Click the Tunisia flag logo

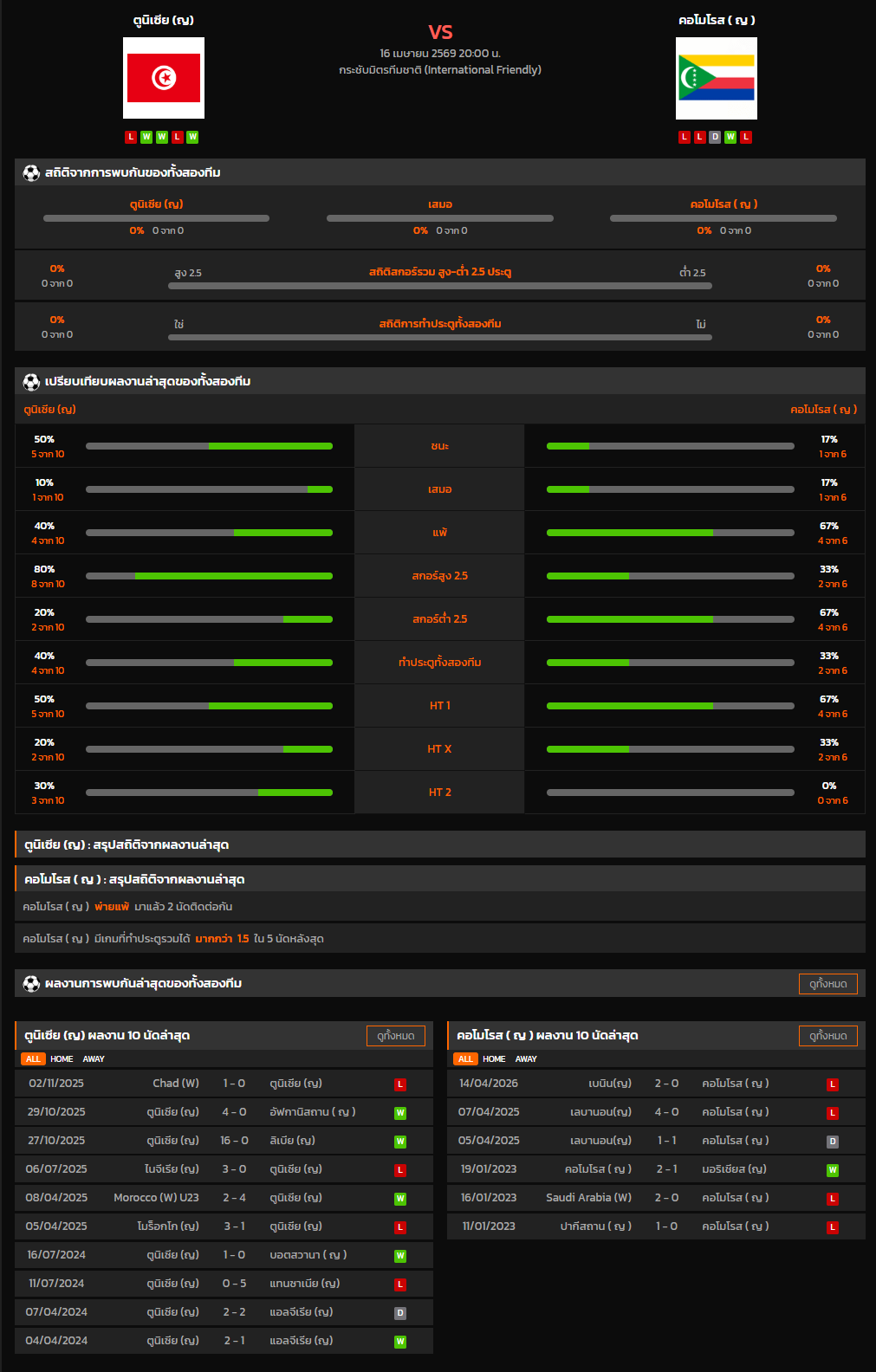pos(164,78)
